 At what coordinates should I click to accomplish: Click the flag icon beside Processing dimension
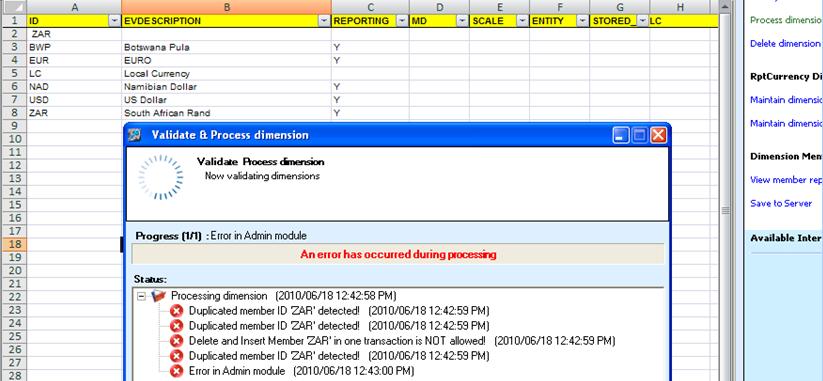pos(159,296)
